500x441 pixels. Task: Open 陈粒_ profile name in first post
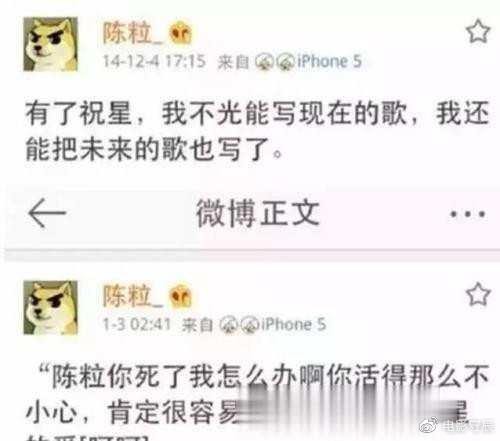click(132, 32)
